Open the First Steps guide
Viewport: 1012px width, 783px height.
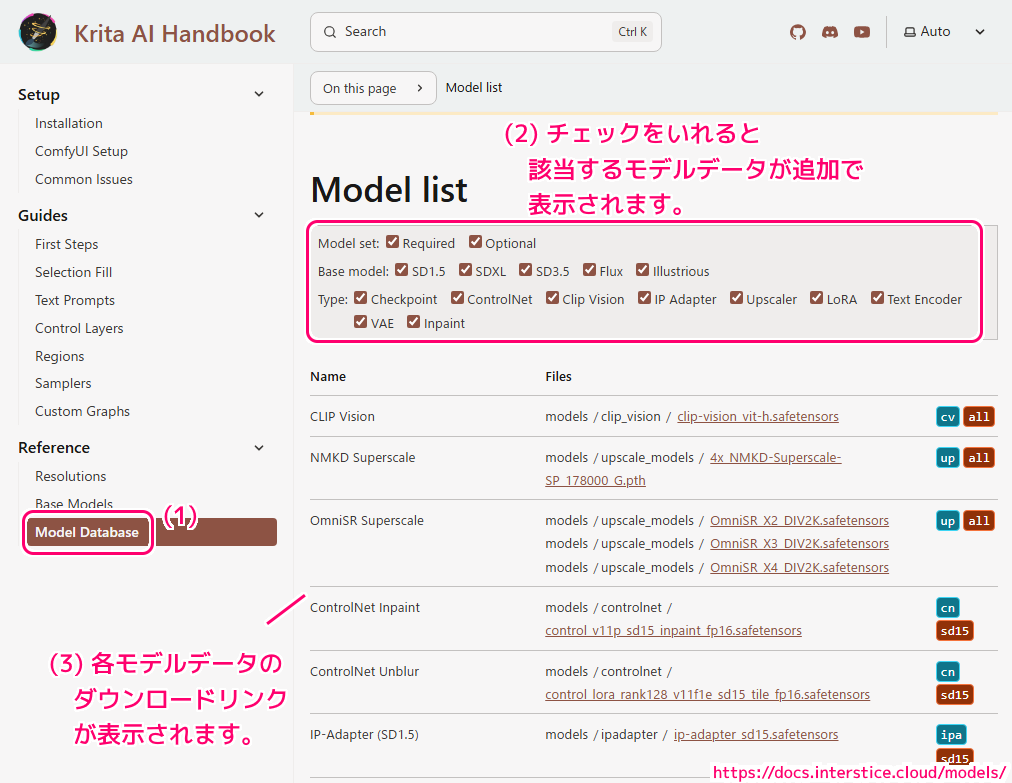(66, 244)
